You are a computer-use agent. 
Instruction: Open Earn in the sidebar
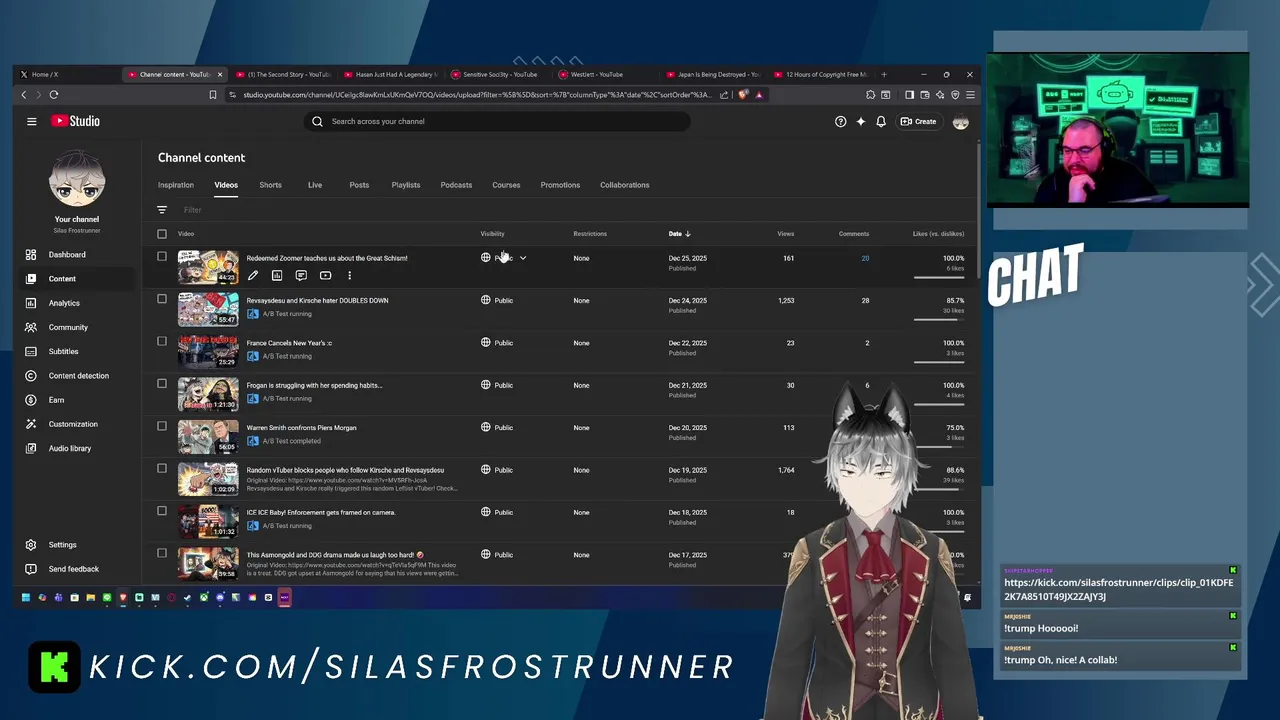pos(75,400)
